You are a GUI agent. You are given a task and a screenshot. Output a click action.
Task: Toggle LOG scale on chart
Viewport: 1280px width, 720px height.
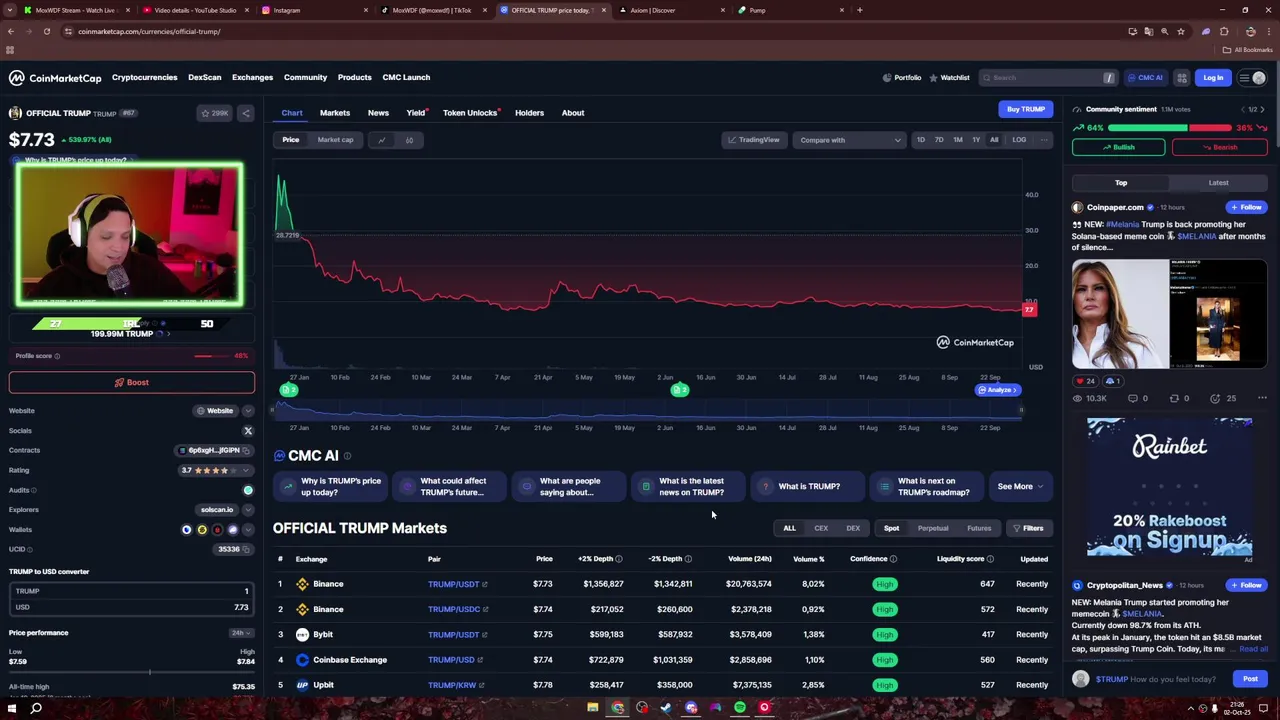click(x=1019, y=140)
